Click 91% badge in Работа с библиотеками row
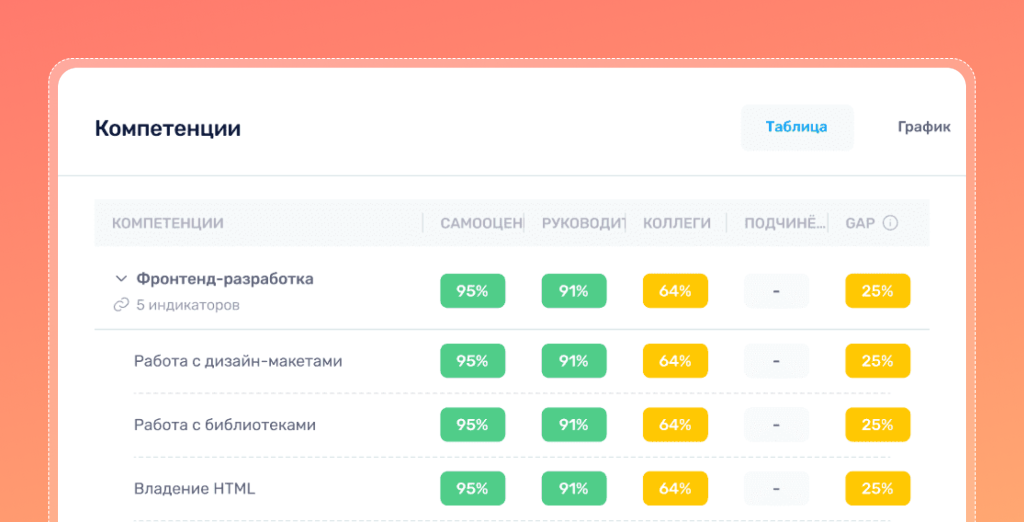Viewport: 1024px width, 522px height. (574, 425)
